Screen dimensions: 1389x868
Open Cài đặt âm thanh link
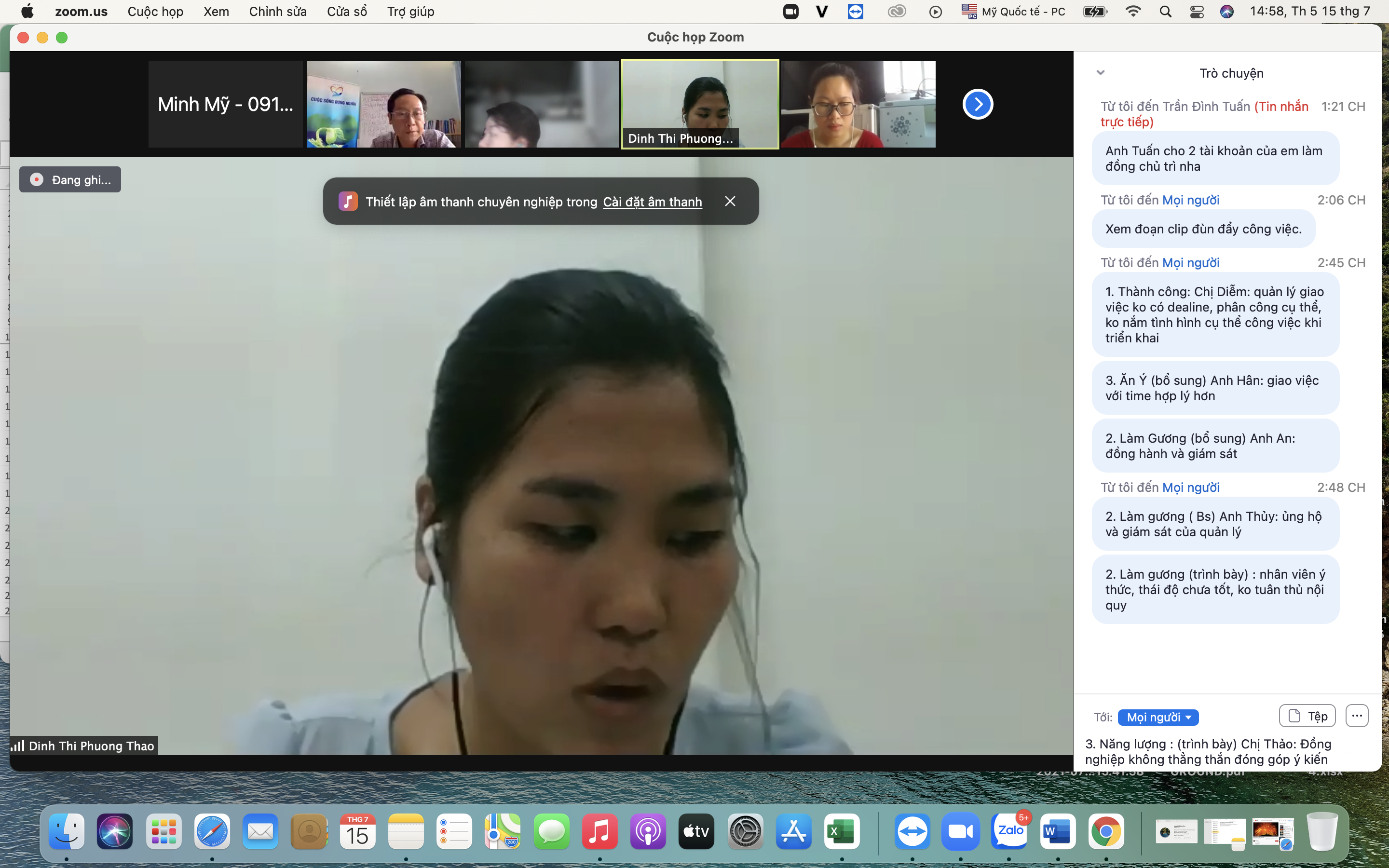click(x=652, y=202)
